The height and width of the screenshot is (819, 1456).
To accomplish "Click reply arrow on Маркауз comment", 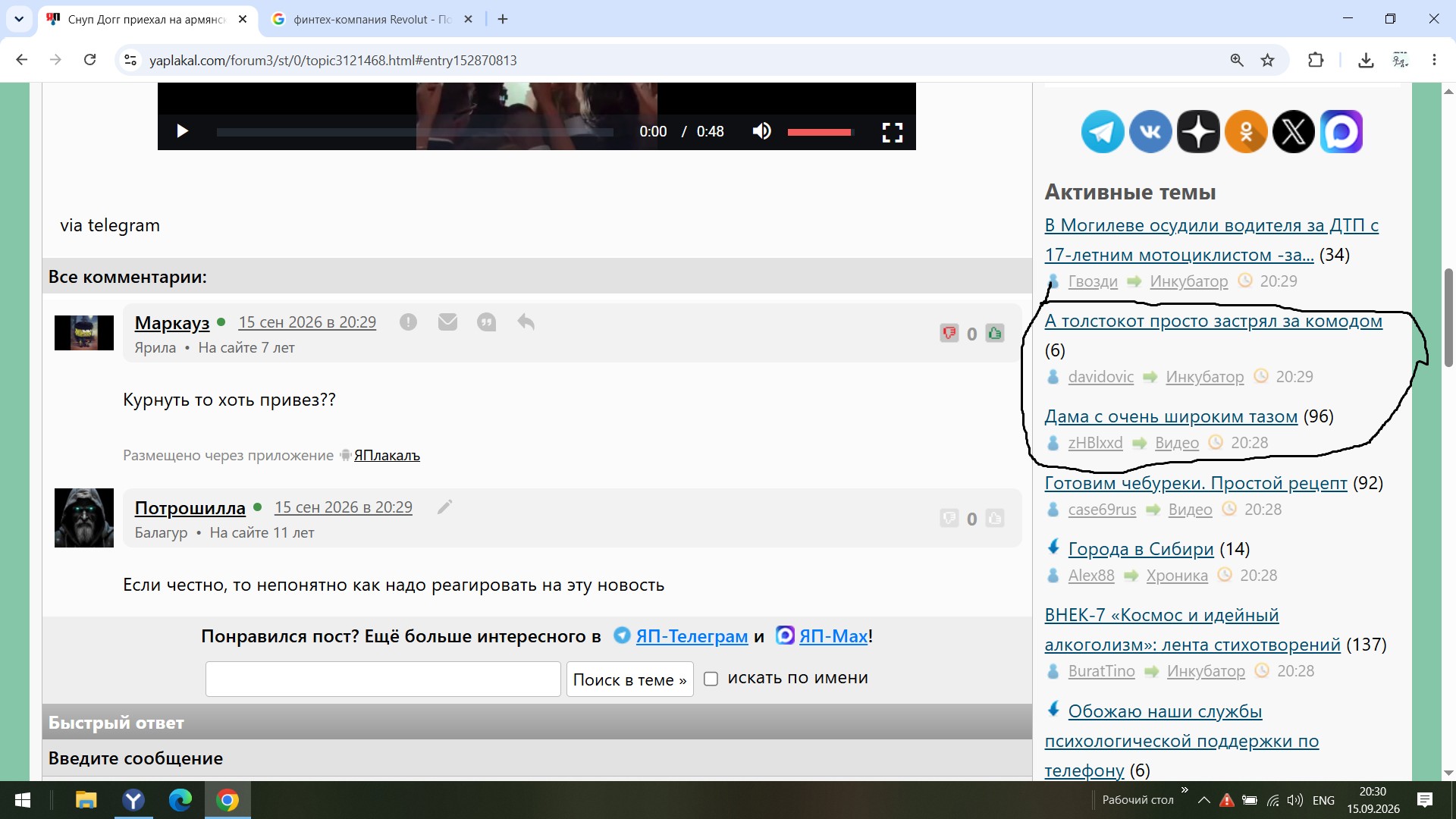I will point(526,322).
